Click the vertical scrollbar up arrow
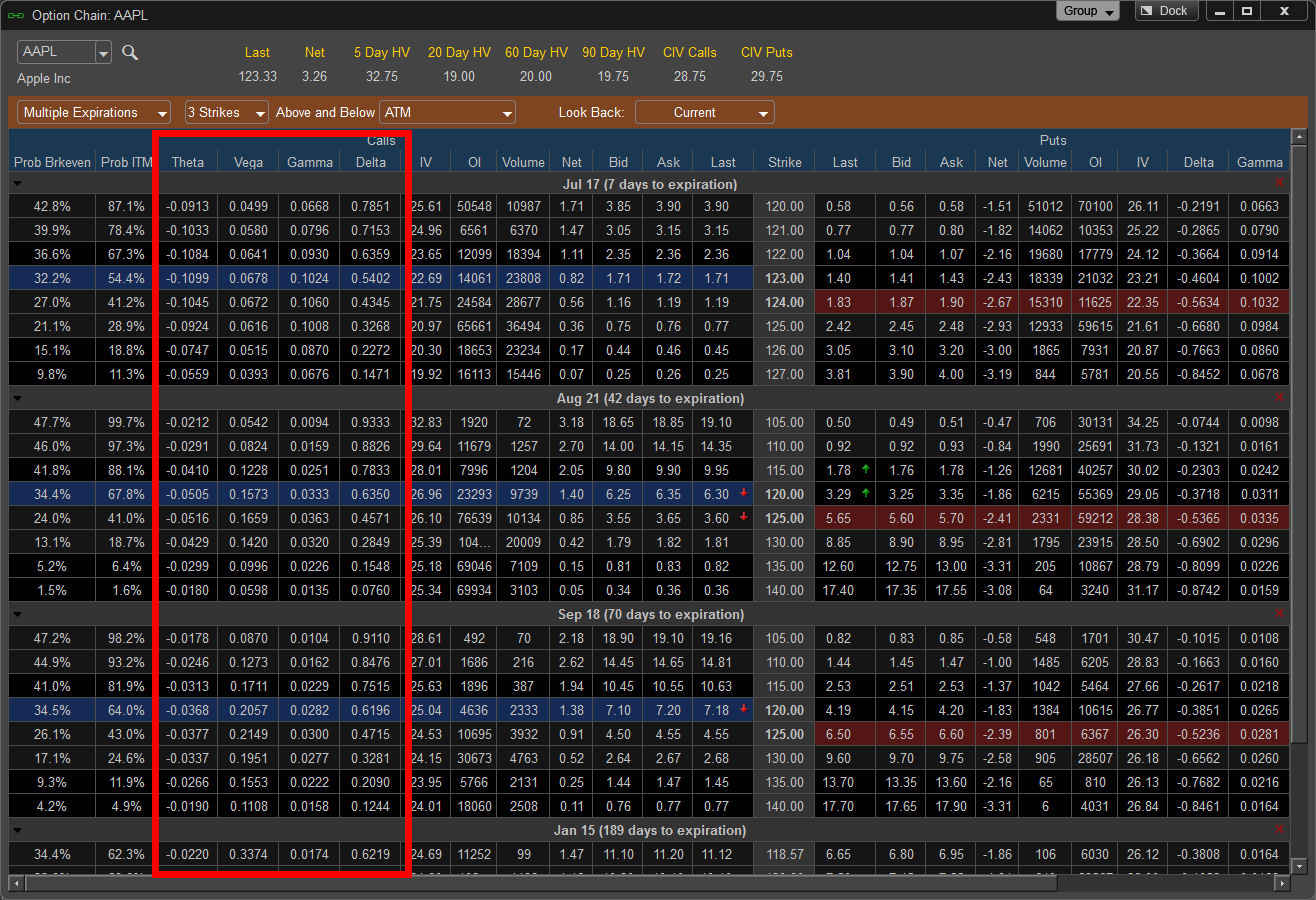This screenshot has width=1316, height=900. [x=1299, y=137]
